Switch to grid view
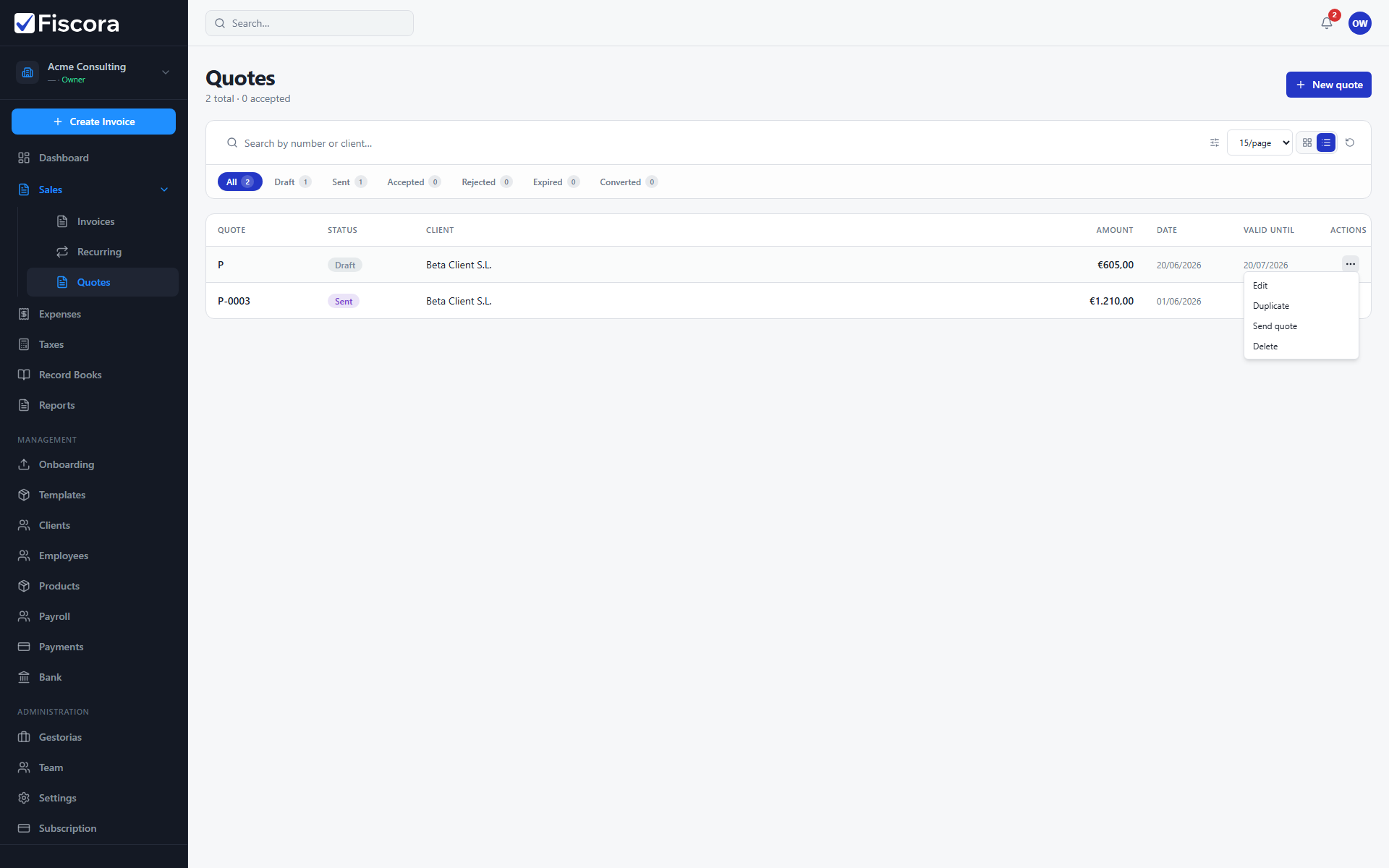 pyautogui.click(x=1307, y=142)
